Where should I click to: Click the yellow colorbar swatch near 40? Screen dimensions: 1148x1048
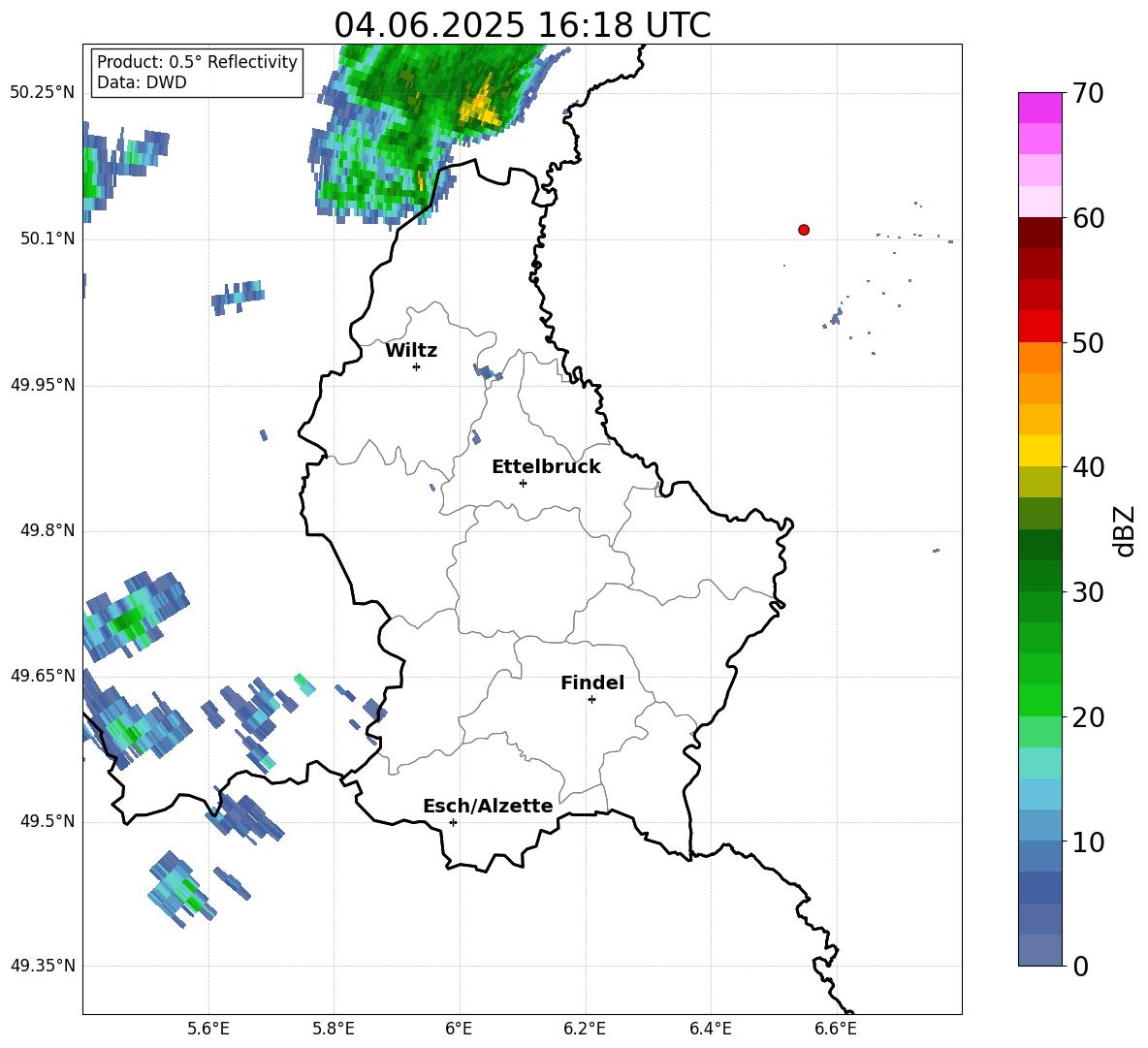point(1039,451)
